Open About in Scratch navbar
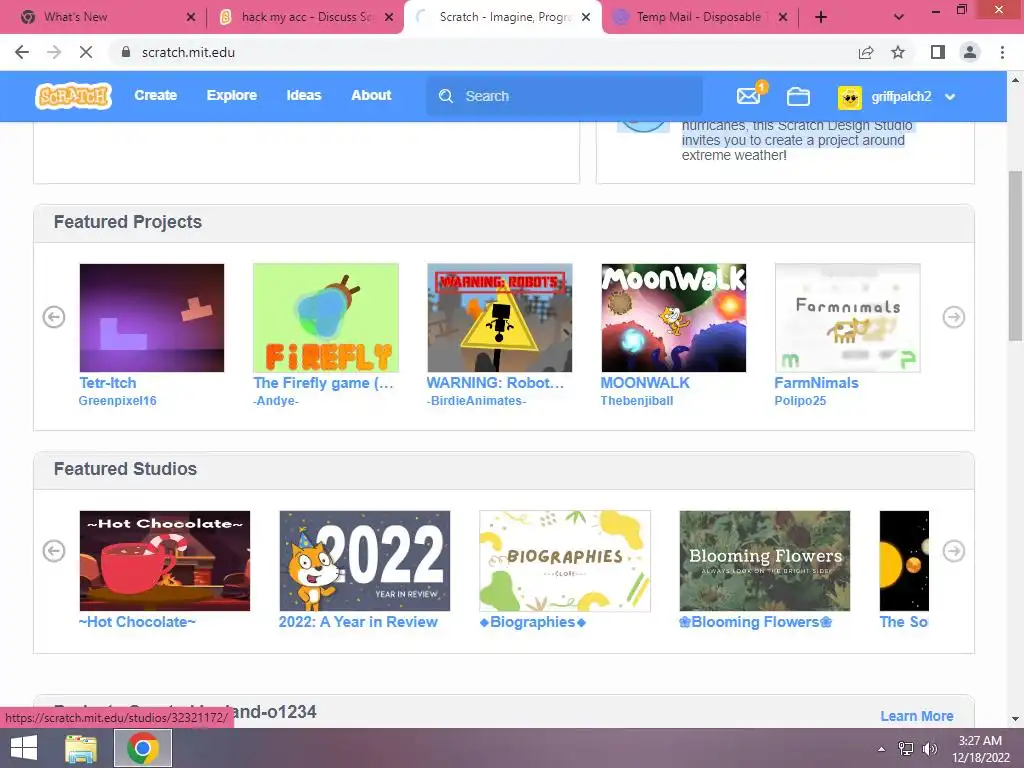Viewport: 1024px width, 768px height. pos(371,95)
